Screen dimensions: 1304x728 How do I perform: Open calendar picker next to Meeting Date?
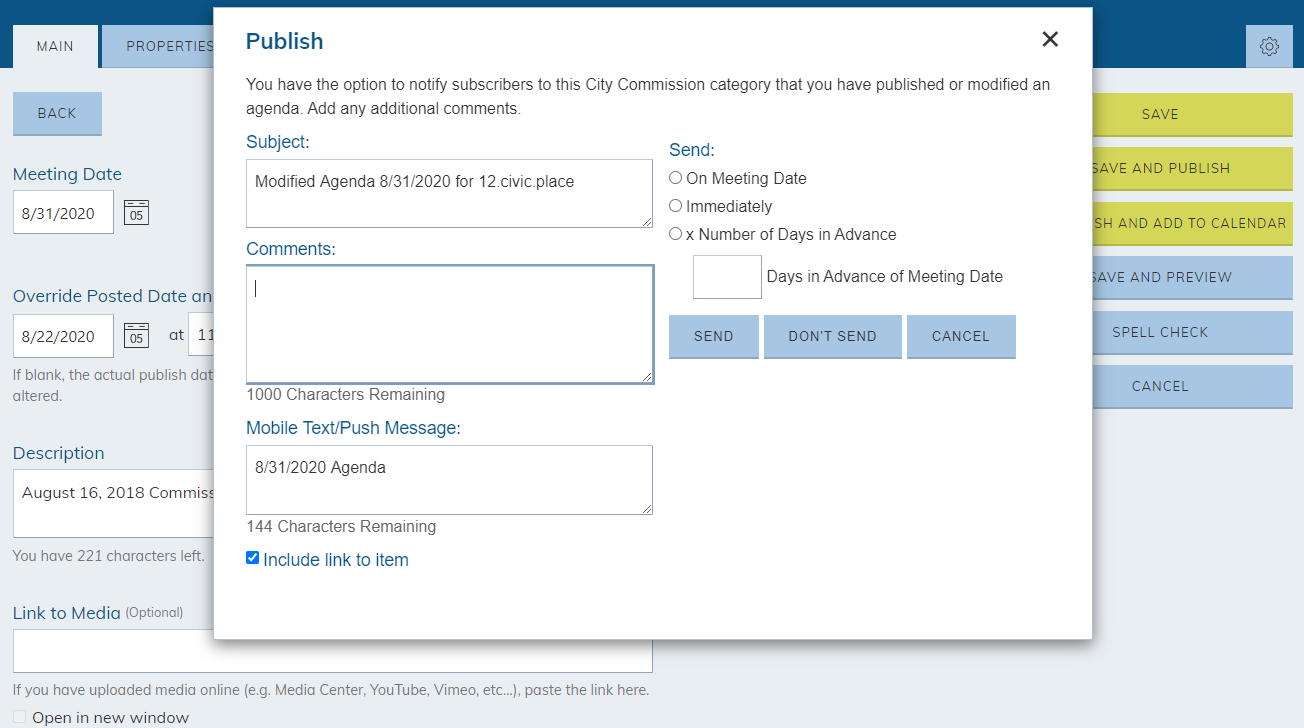136,212
